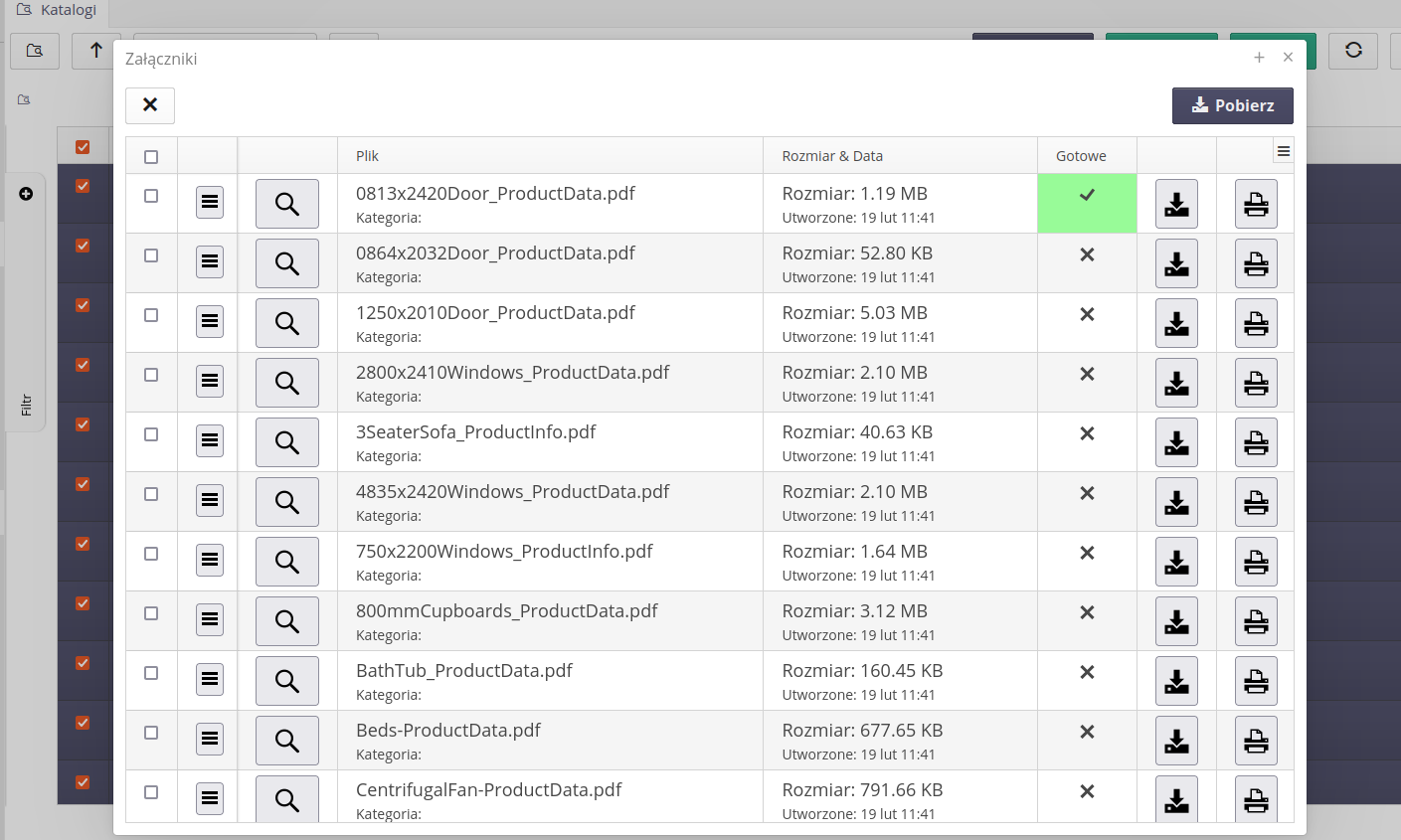This screenshot has height=840, width=1401.
Task: Preview 0813x2420Door_ProductData.pdf with magnifier button
Action: tap(287, 204)
